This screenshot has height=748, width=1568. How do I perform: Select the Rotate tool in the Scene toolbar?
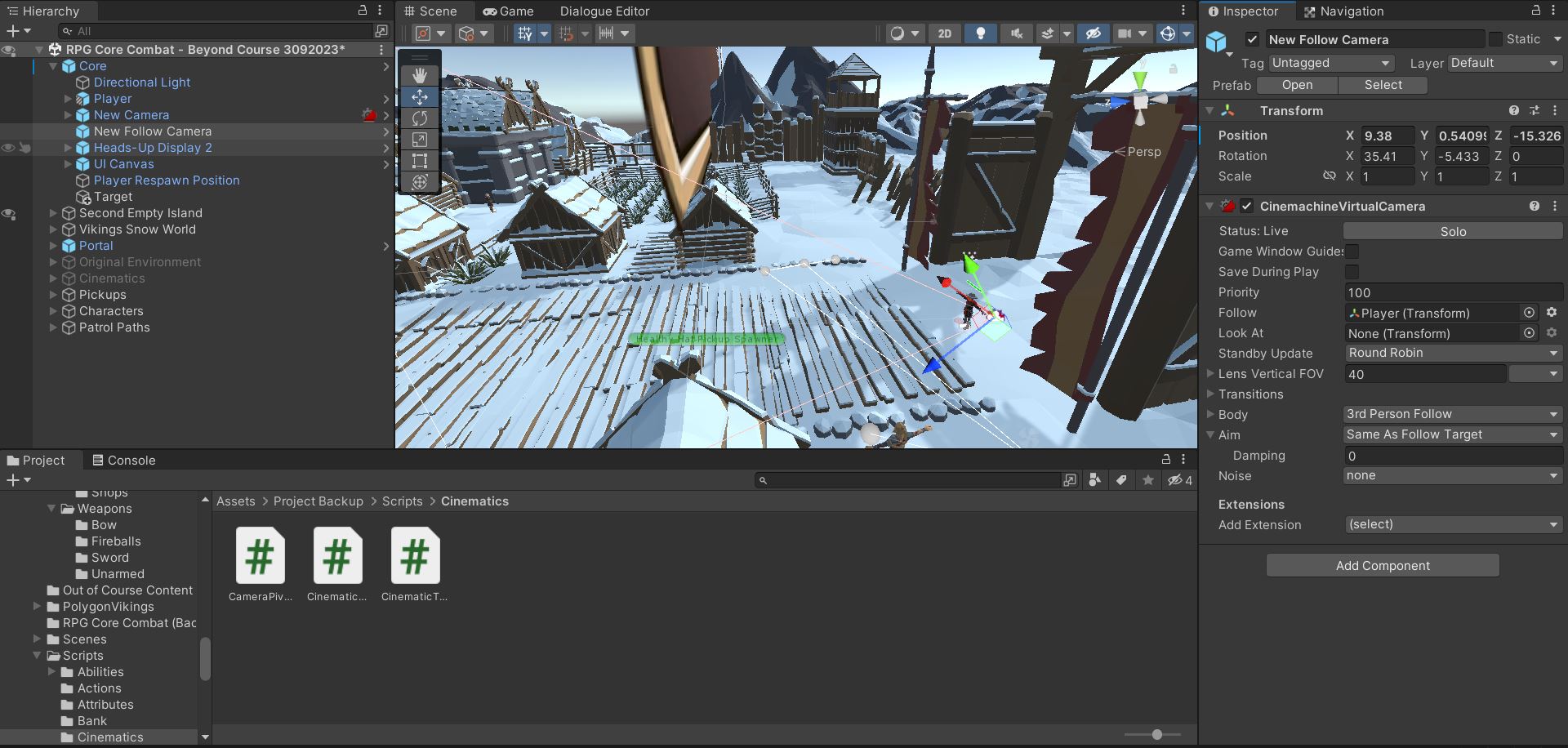point(420,118)
